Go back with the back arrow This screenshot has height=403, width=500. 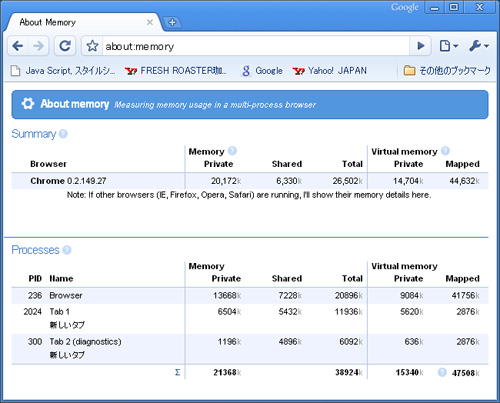pos(18,46)
